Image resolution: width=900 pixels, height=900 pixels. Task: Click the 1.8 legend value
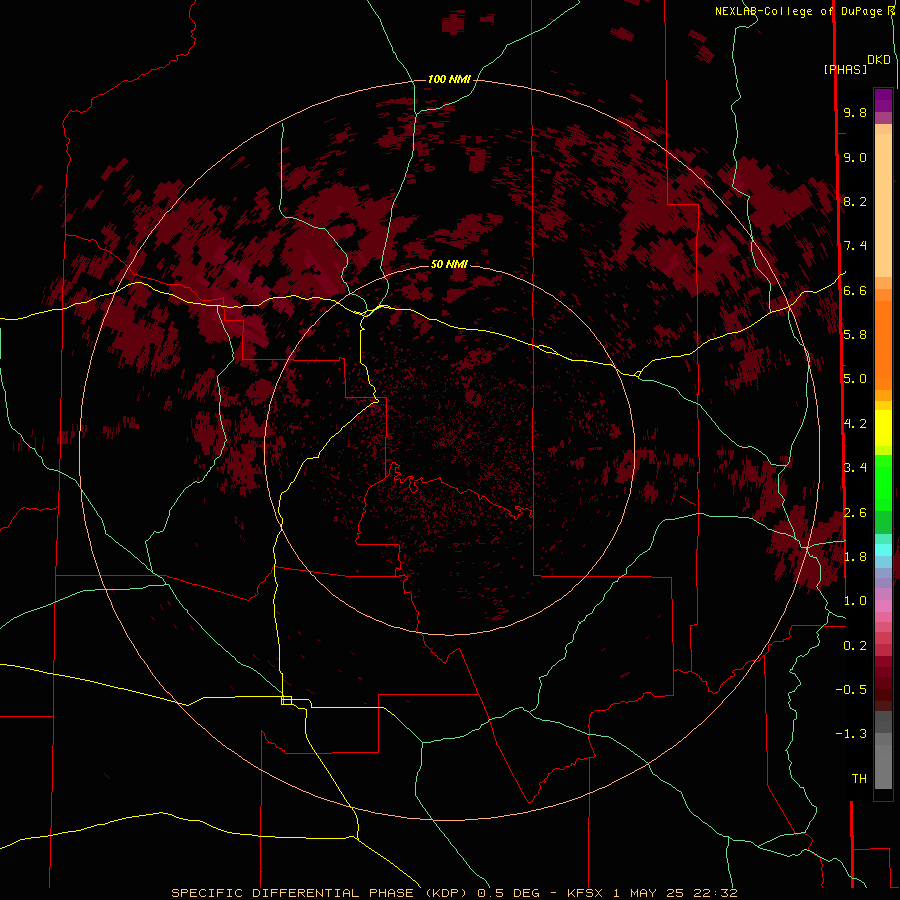pyautogui.click(x=855, y=557)
